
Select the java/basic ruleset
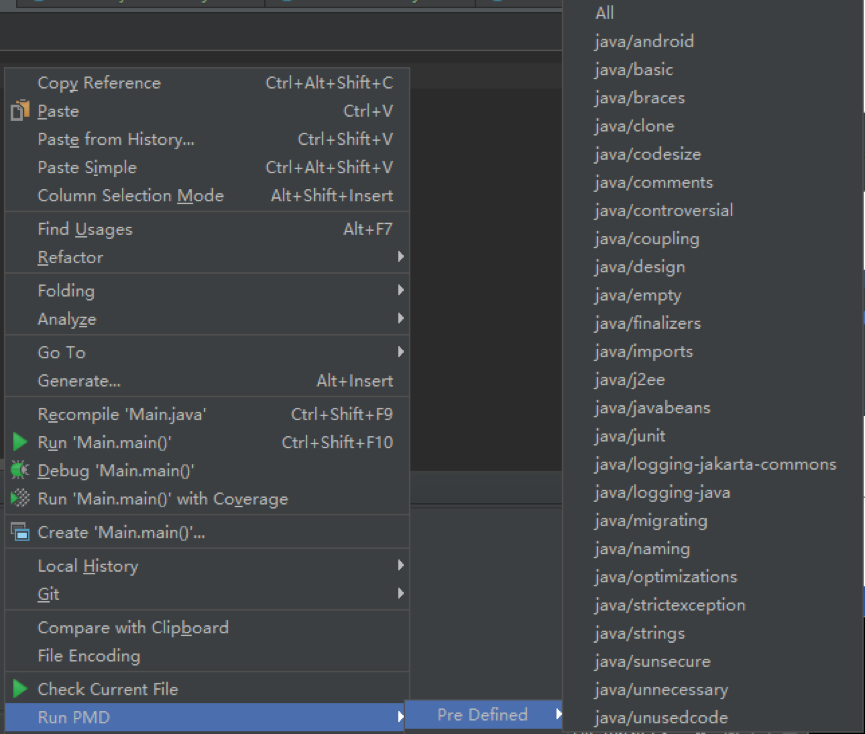tap(713, 69)
